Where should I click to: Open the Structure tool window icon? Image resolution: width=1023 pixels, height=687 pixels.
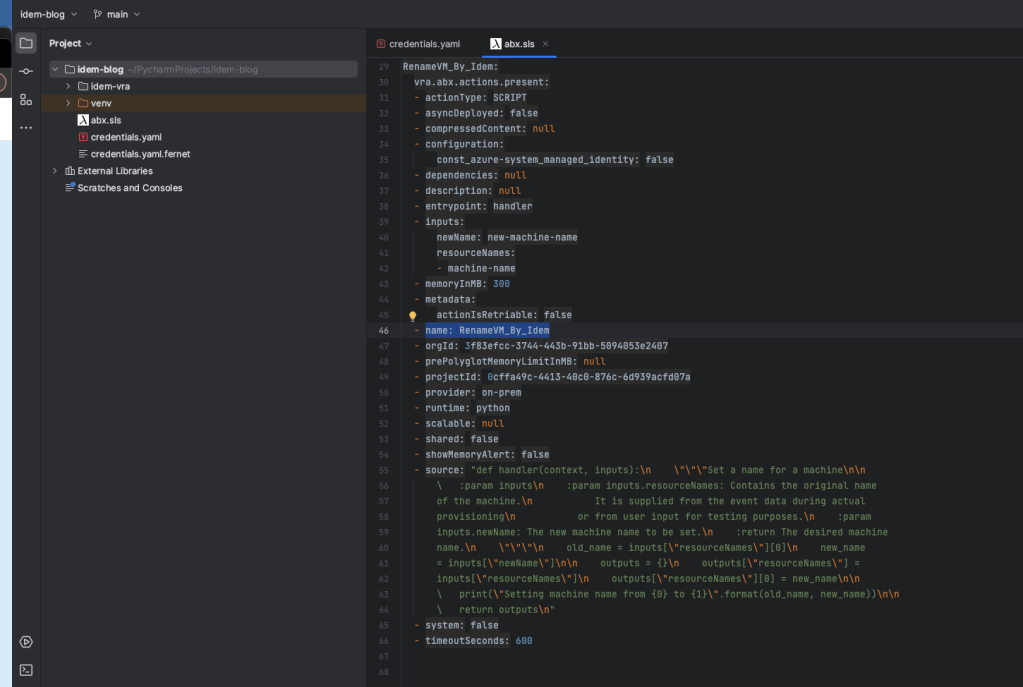tap(26, 99)
